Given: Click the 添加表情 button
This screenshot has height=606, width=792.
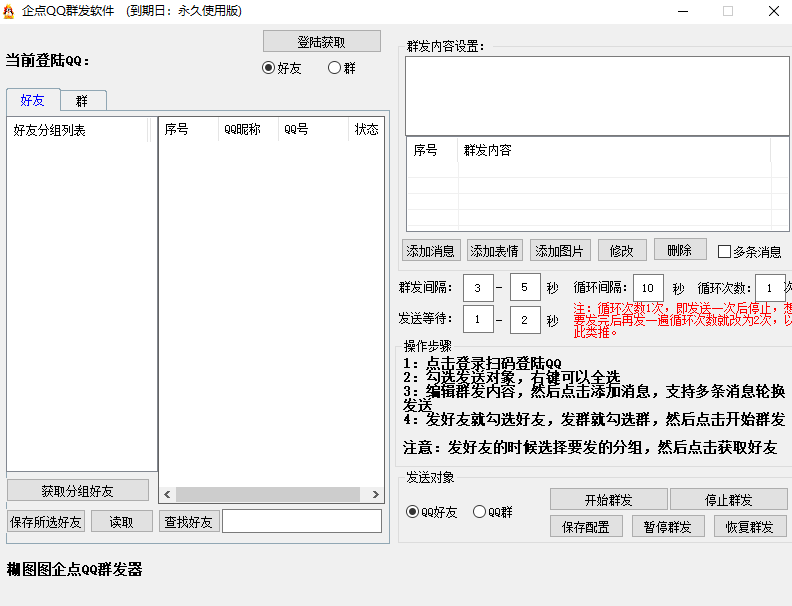Looking at the screenshot, I should (494, 250).
